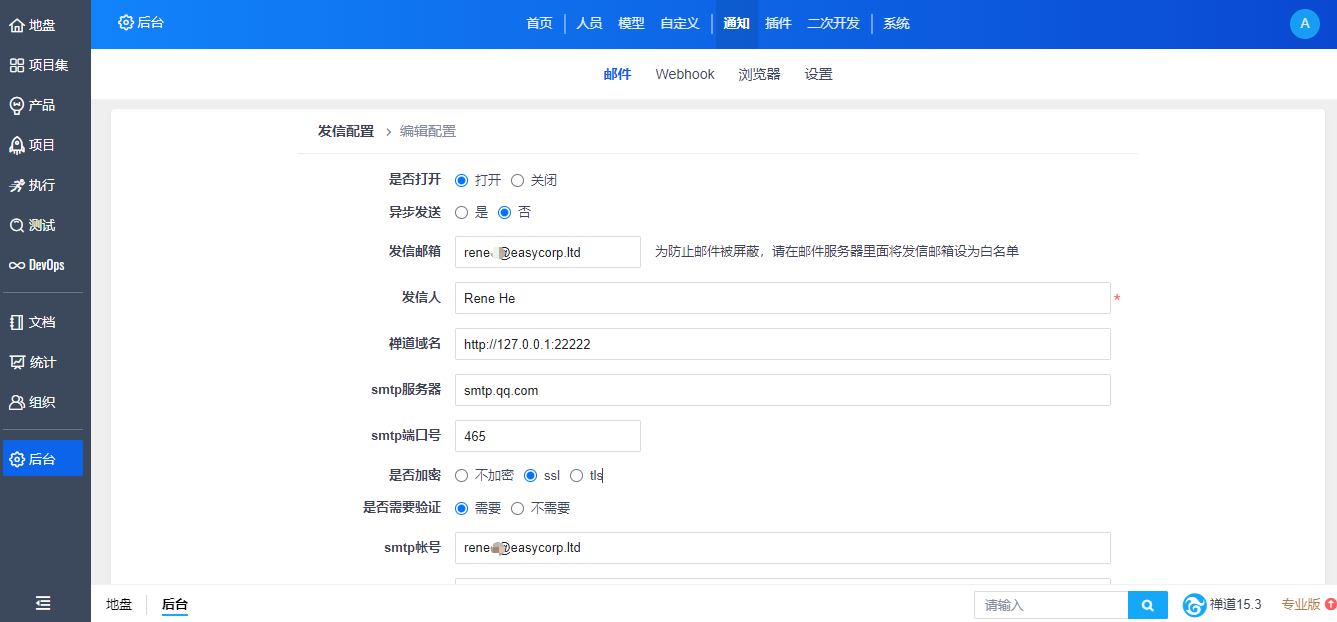
Task: Collapse the left sidebar menu
Action: tap(43, 603)
